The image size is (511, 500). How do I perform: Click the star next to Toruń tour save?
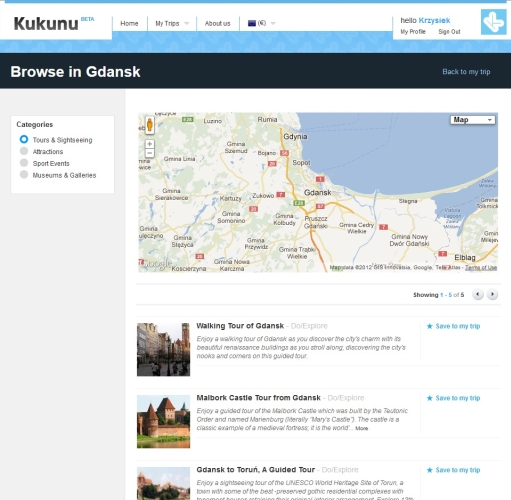click(x=430, y=470)
